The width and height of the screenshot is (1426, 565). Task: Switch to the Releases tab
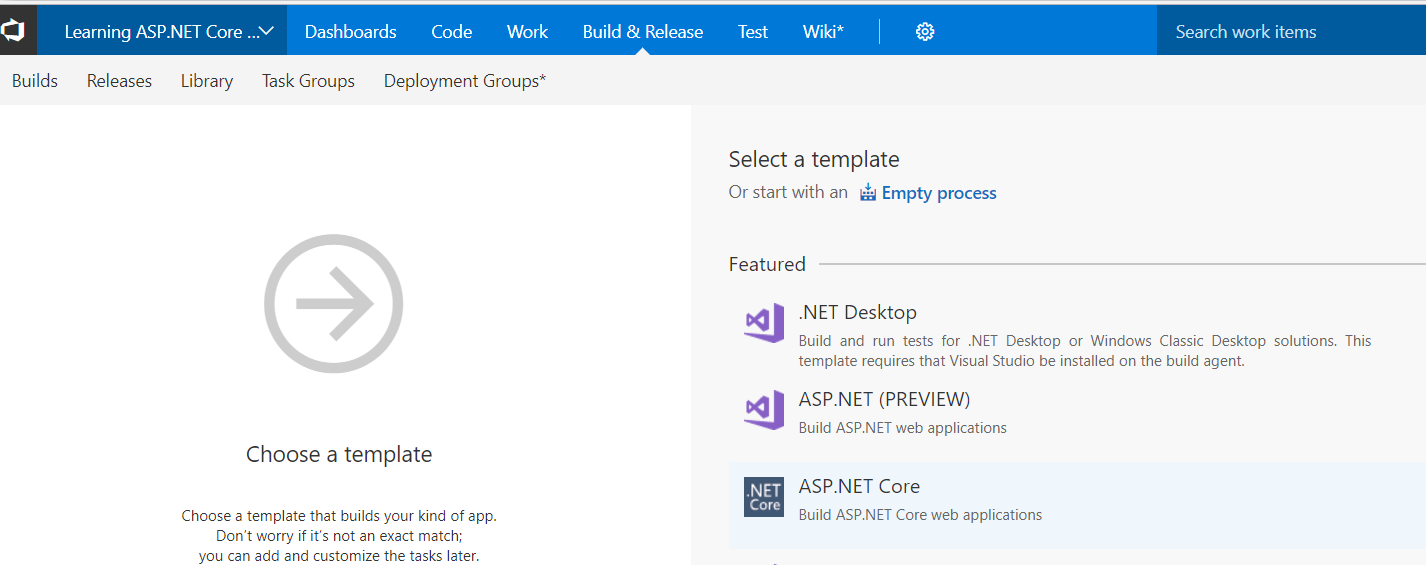[x=119, y=81]
